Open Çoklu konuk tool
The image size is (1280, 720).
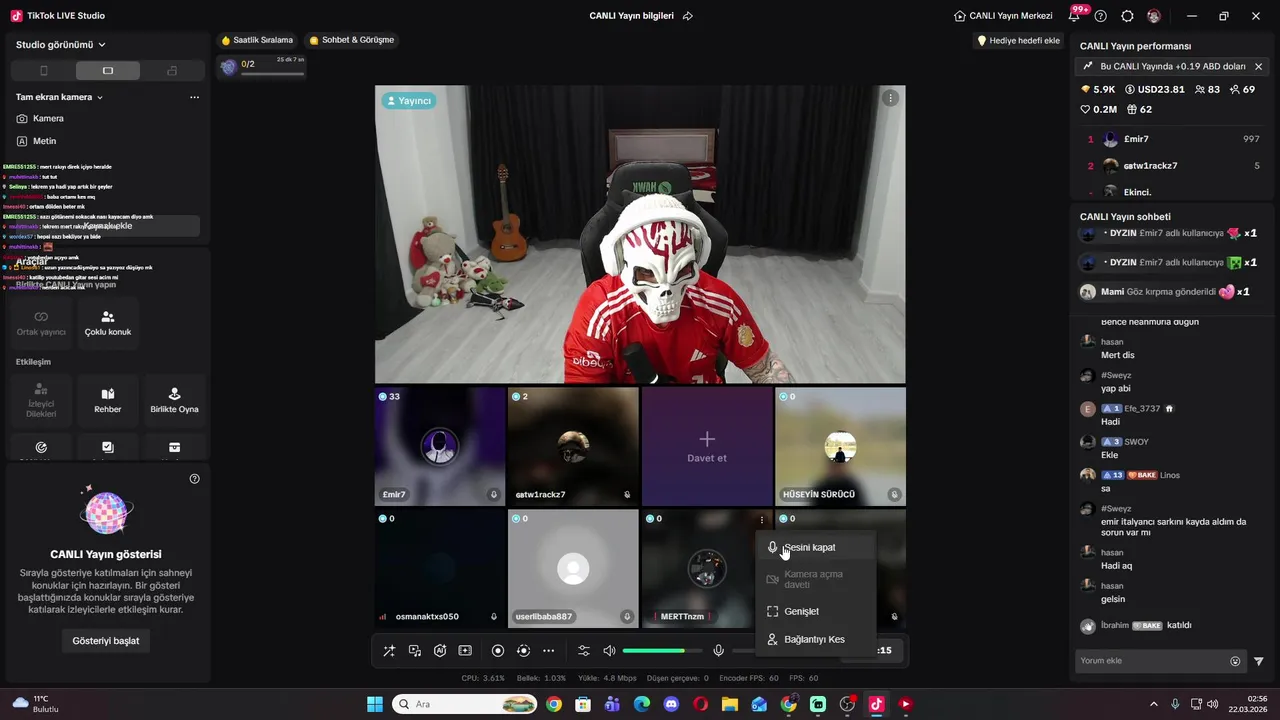point(107,322)
